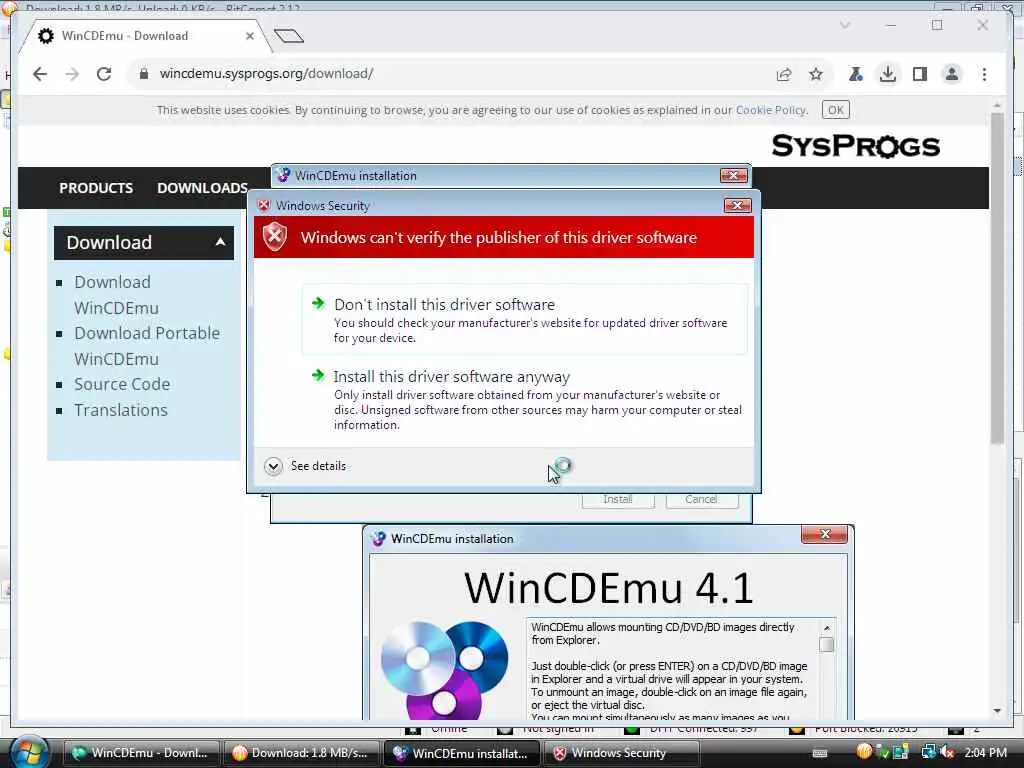Switch to Windows Security taskbar button
This screenshot has height=768, width=1024.
click(620, 753)
